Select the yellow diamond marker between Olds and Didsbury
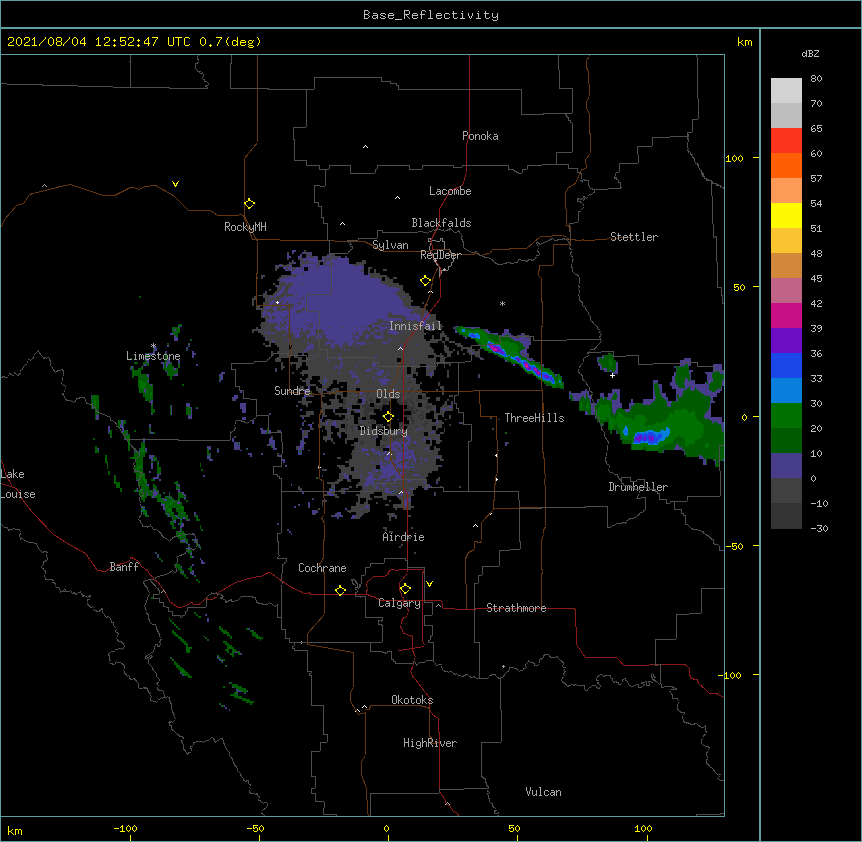The height and width of the screenshot is (842, 862). 388,416
